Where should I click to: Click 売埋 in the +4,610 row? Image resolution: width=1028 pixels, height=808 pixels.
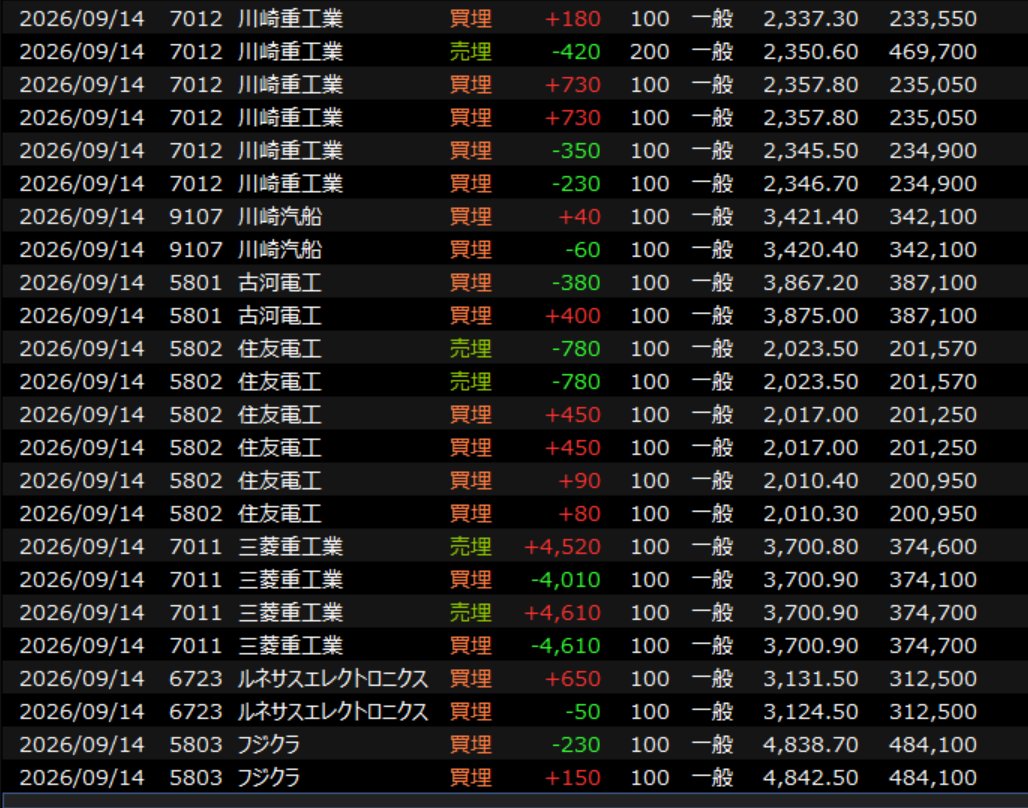point(470,612)
